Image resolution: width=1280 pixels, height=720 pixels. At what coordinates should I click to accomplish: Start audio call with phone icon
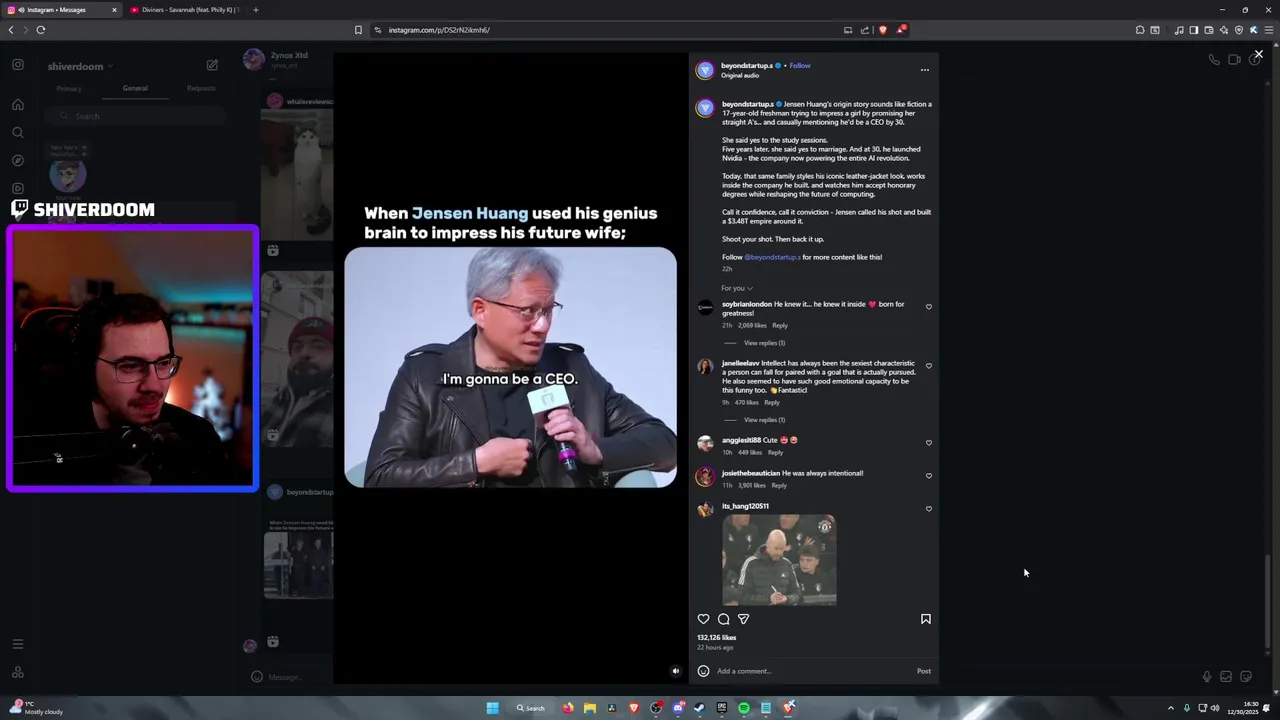[1214, 60]
